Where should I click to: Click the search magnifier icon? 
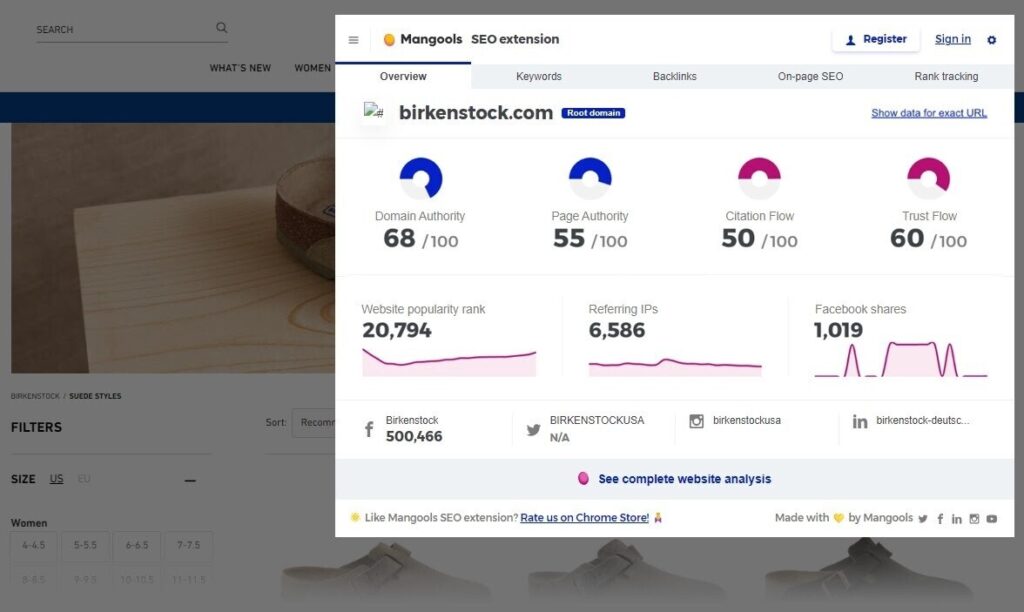tap(221, 27)
